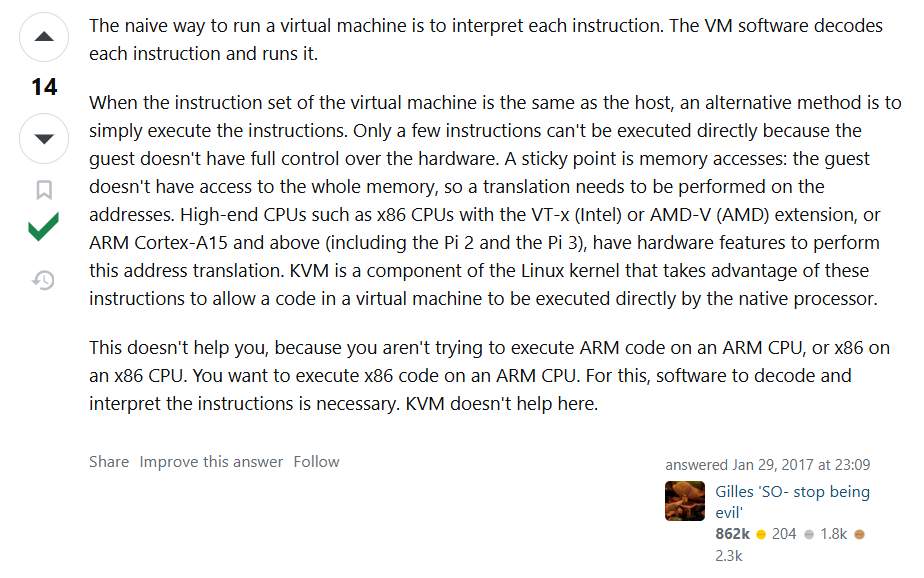Click Gilles' profile avatar picture
Screen dimensions: 924x578
[x=685, y=501]
